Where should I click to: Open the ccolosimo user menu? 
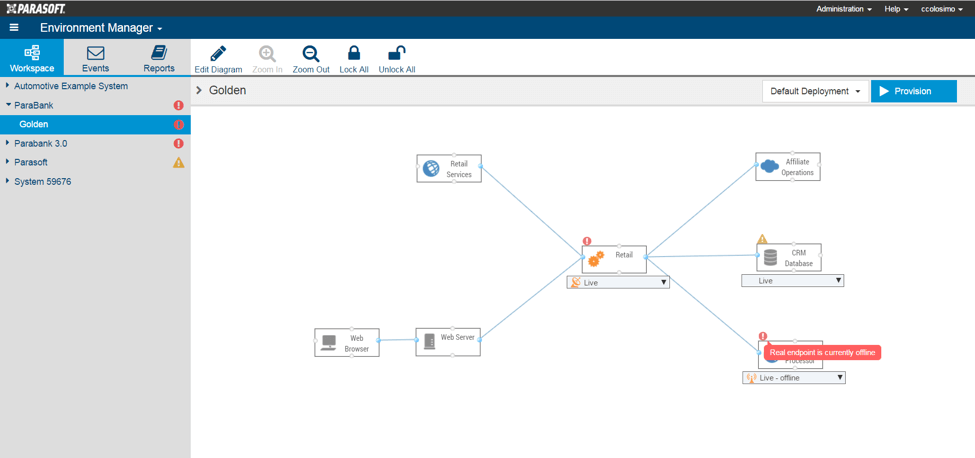[941, 9]
